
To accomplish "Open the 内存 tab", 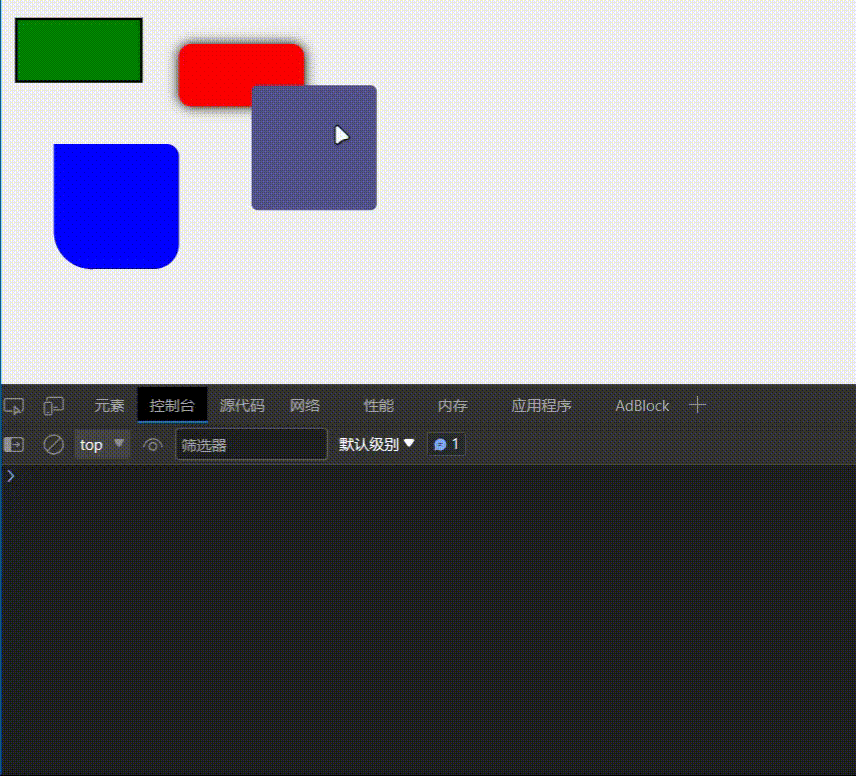I will point(453,406).
